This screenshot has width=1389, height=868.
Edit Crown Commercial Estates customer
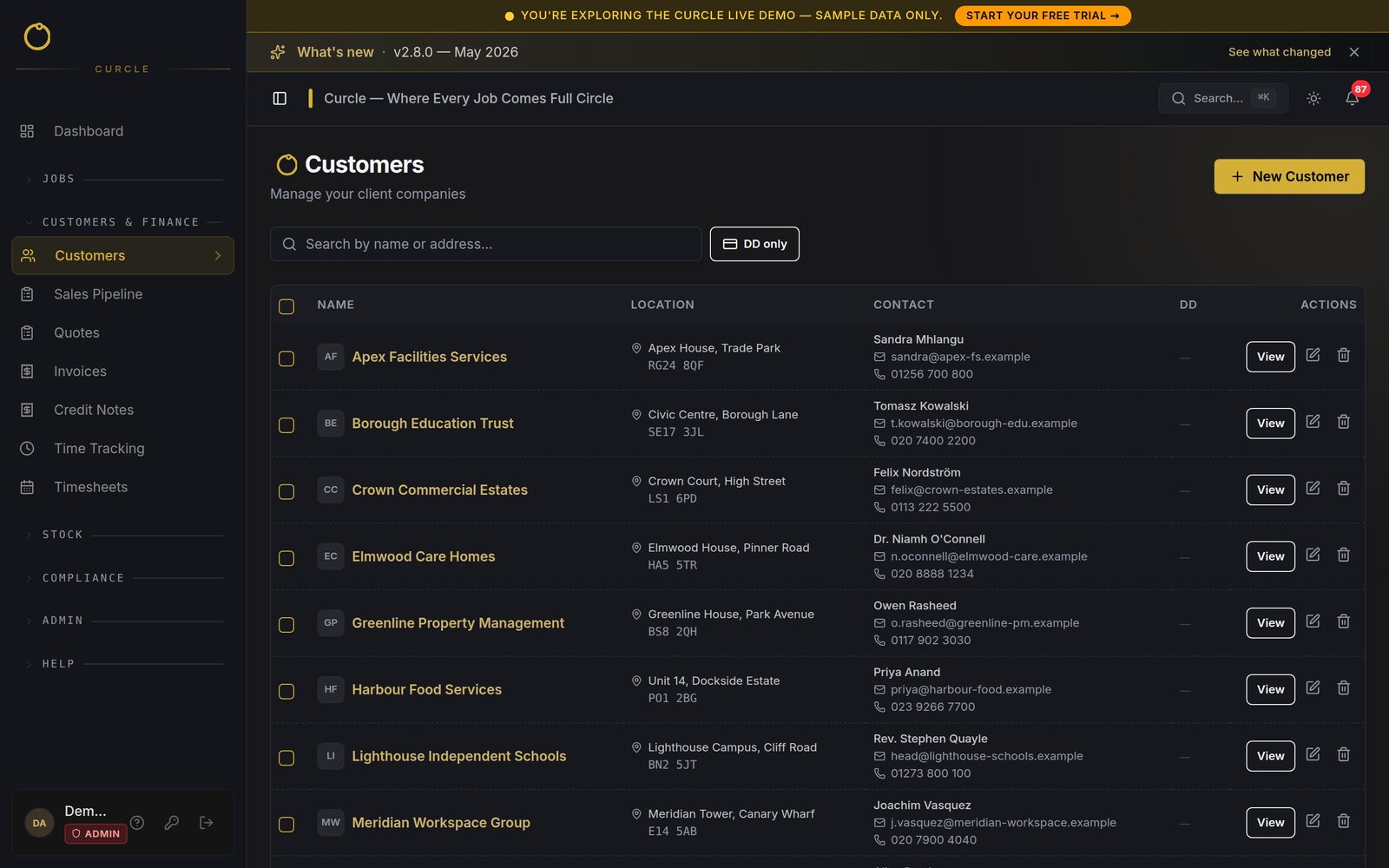(1313, 489)
